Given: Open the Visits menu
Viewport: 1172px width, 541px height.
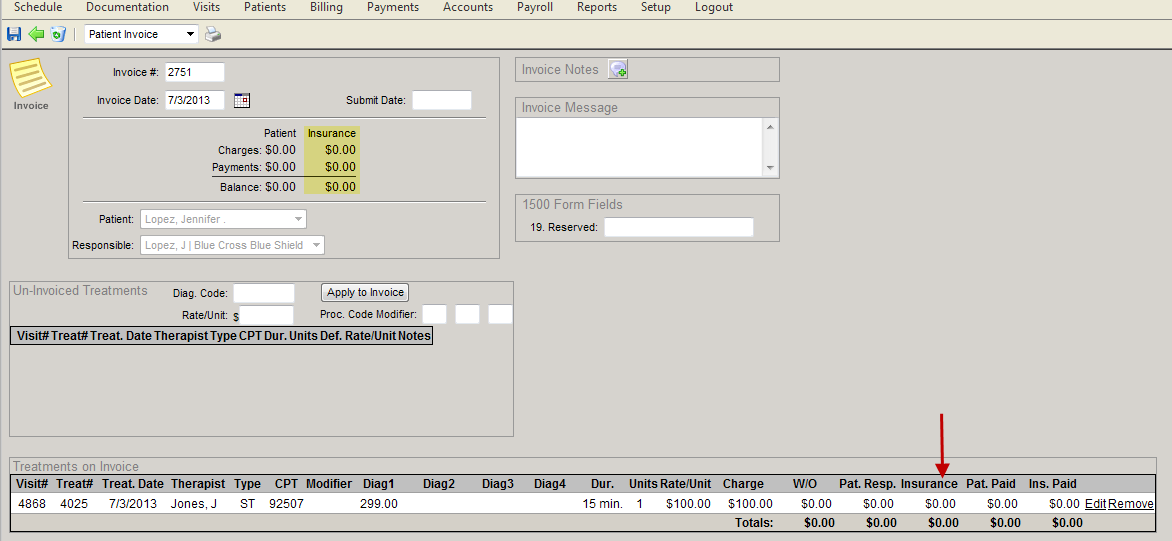Looking at the screenshot, I should point(206,7).
